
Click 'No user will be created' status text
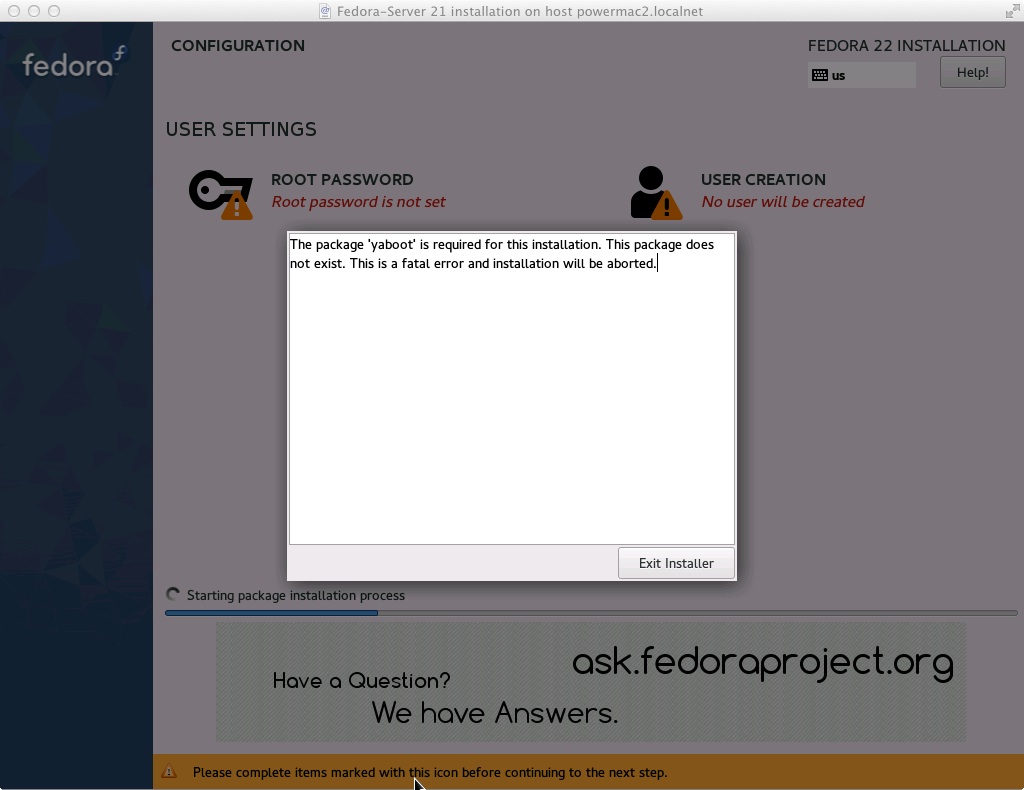[783, 202]
